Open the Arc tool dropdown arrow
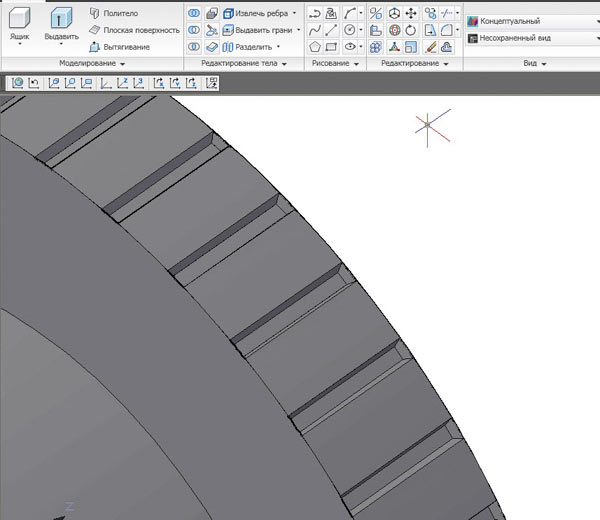The height and width of the screenshot is (520, 600). pyautogui.click(x=360, y=13)
